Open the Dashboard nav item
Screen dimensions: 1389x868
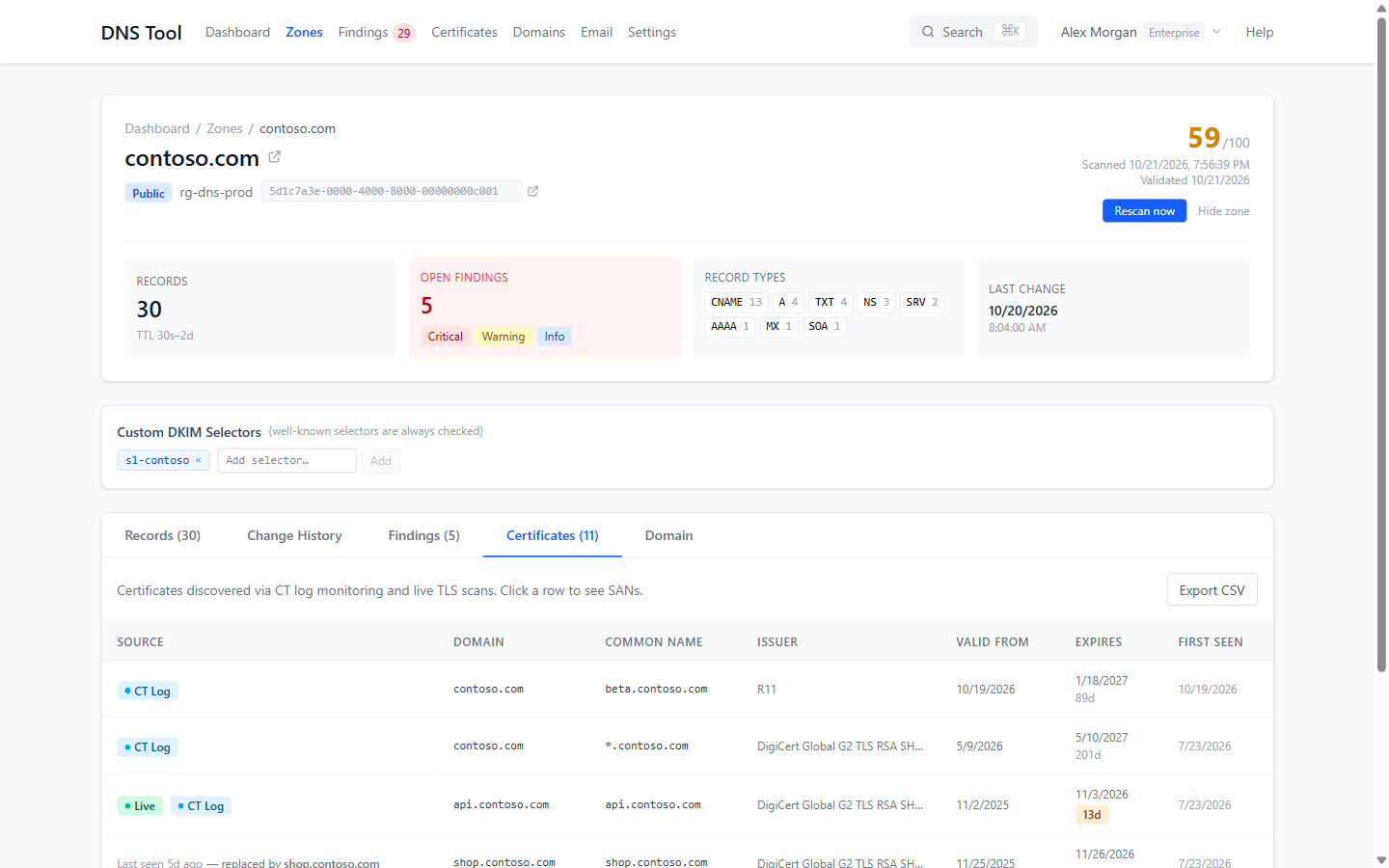pyautogui.click(x=237, y=32)
